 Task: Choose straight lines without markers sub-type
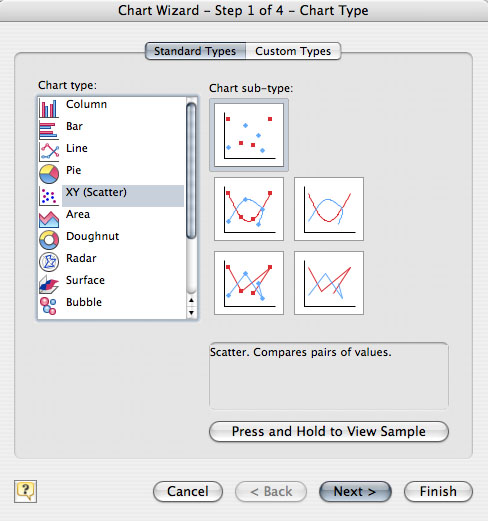329,283
